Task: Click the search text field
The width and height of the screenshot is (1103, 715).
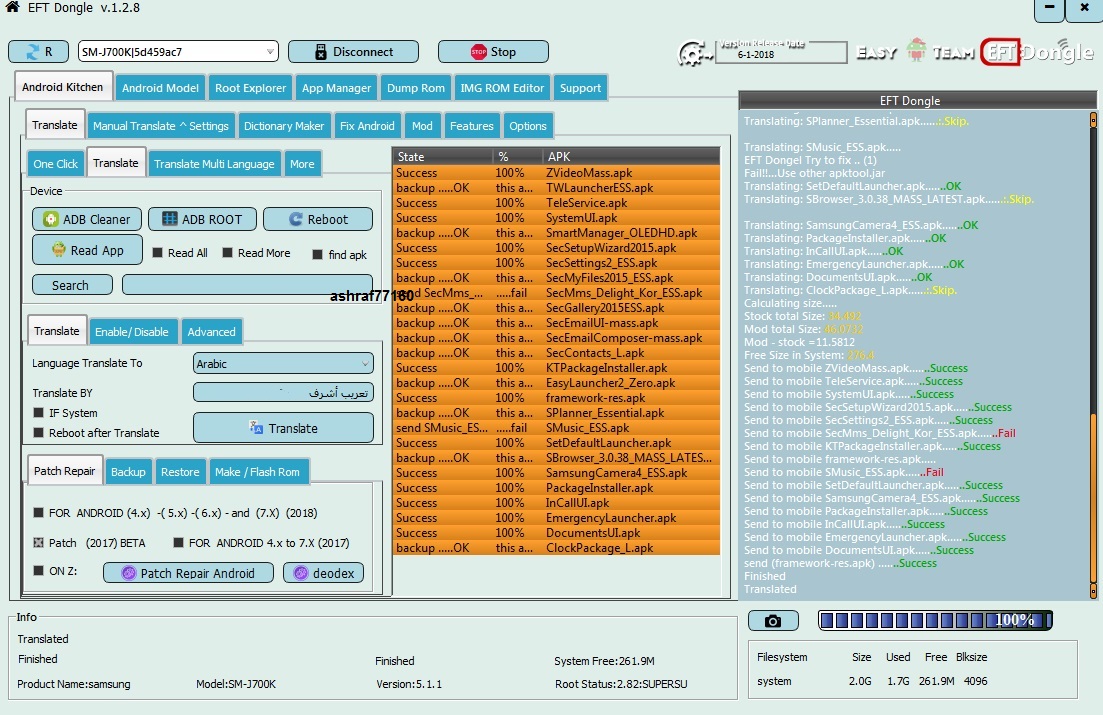Action: [248, 285]
